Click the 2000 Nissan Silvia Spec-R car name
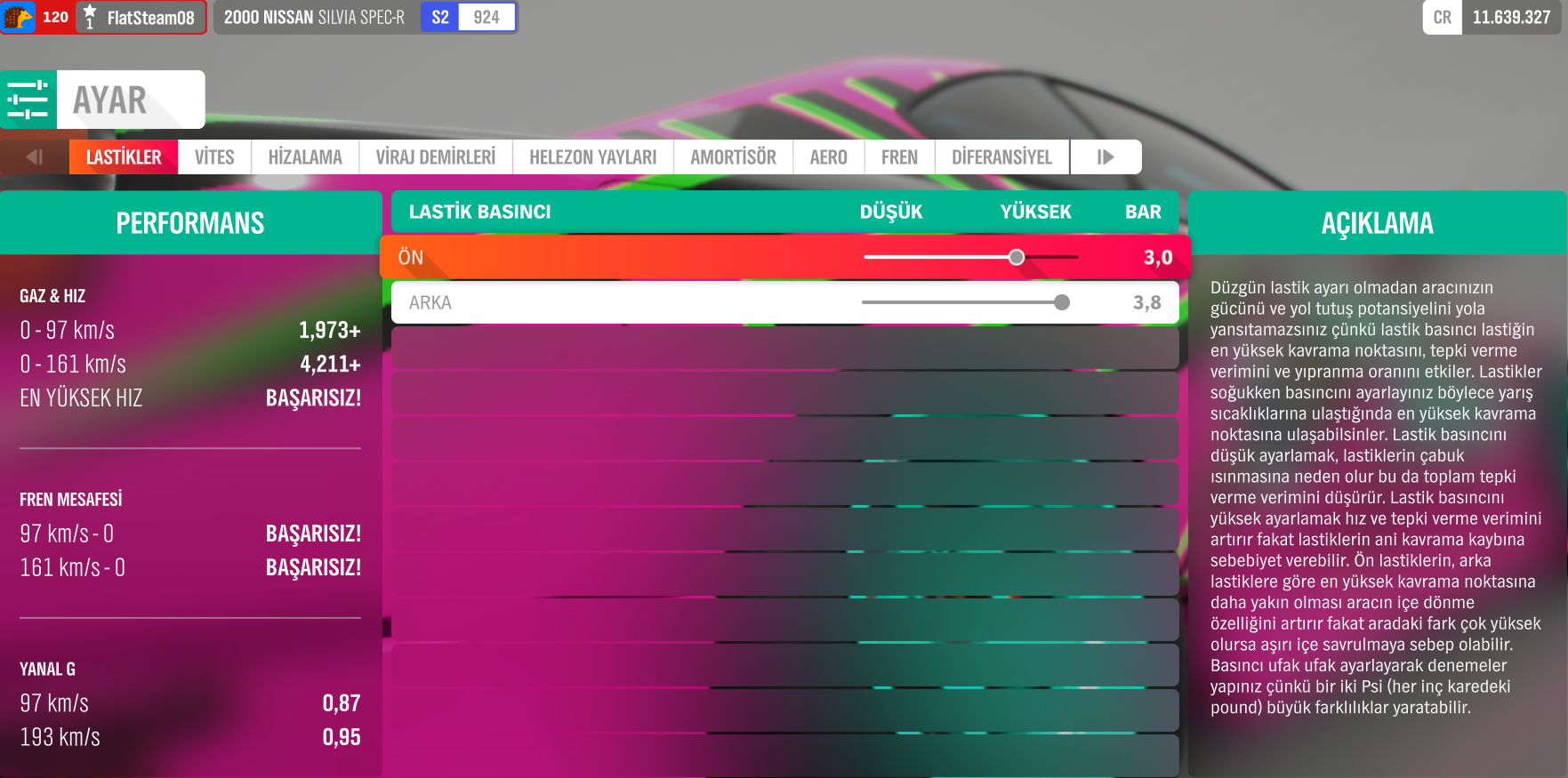Image resolution: width=1568 pixels, height=778 pixels. [314, 18]
